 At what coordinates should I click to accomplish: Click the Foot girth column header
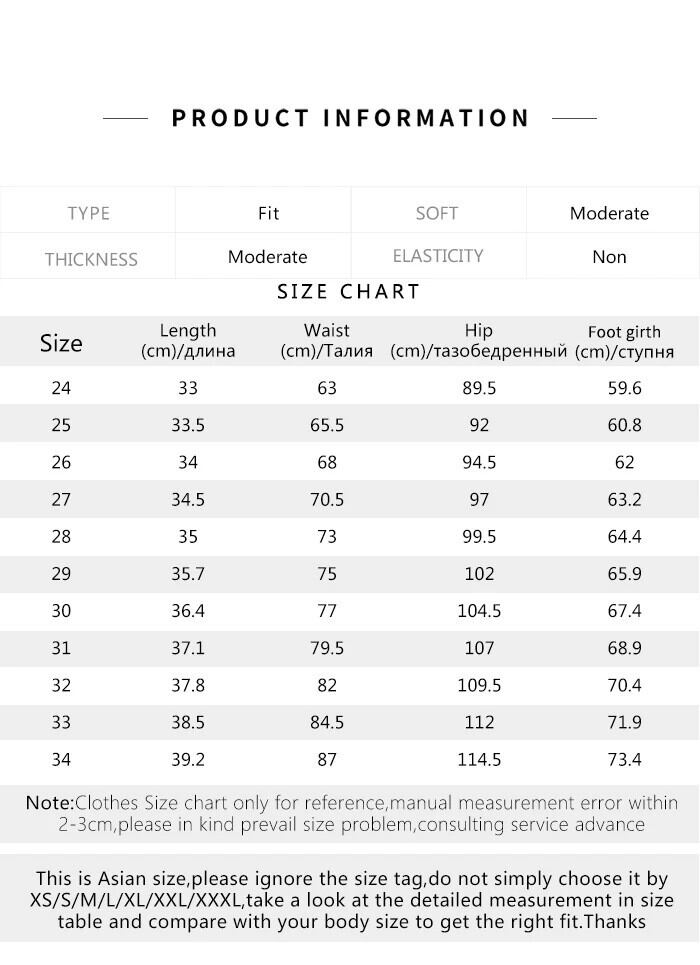(x=624, y=341)
